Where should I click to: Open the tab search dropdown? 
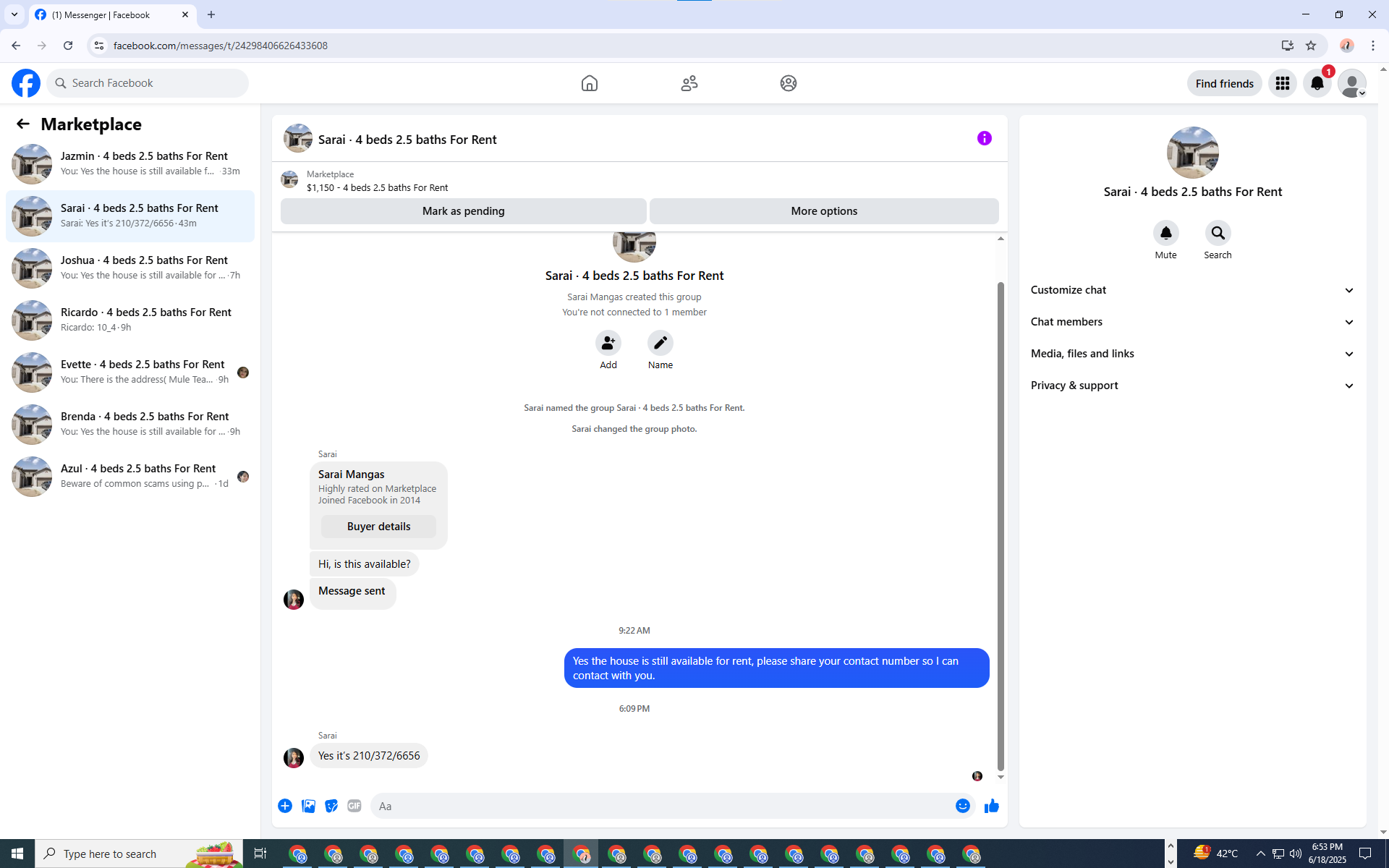14,14
